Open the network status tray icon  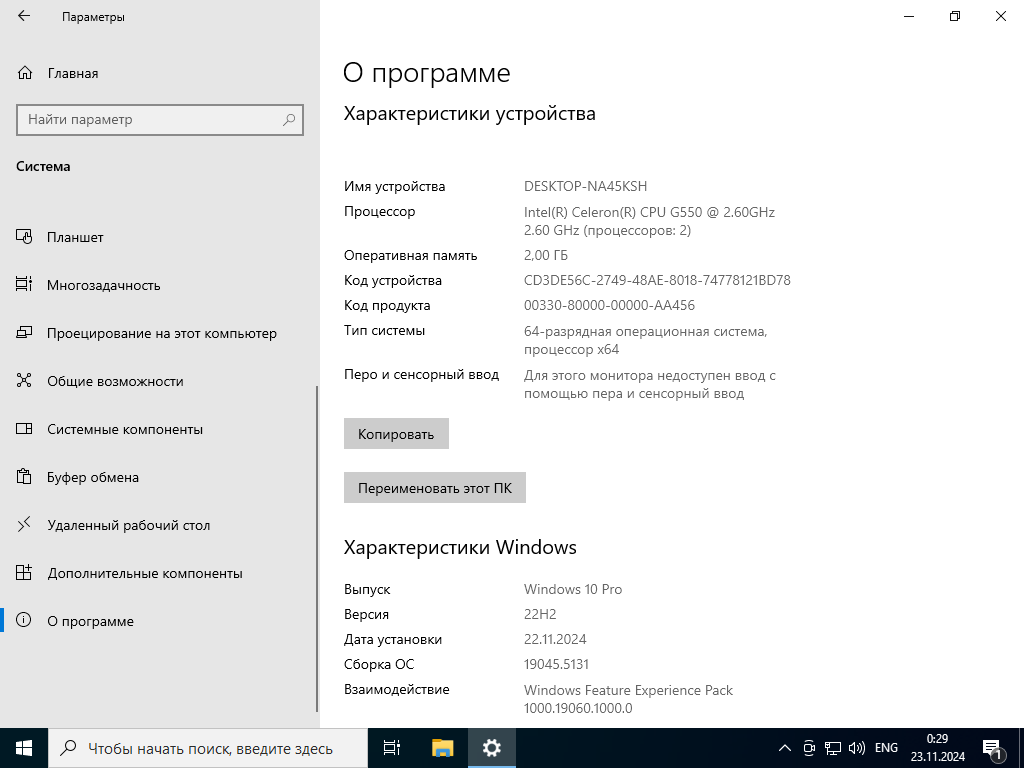833,748
